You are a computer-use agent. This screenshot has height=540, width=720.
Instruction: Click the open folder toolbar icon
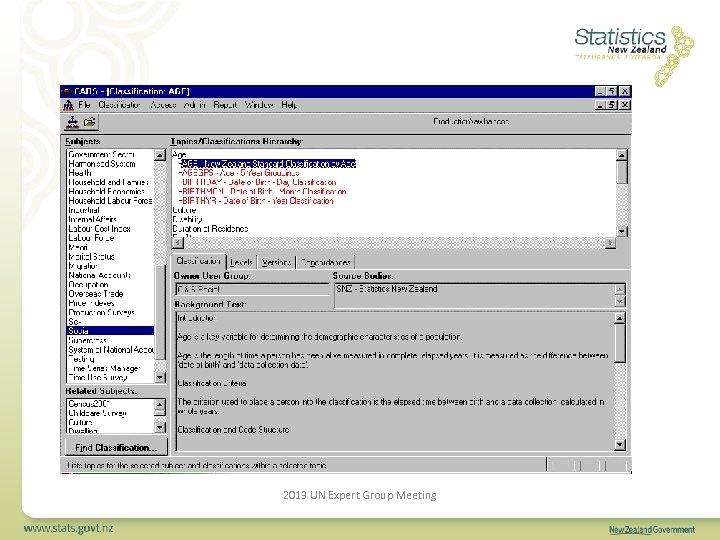coord(90,122)
